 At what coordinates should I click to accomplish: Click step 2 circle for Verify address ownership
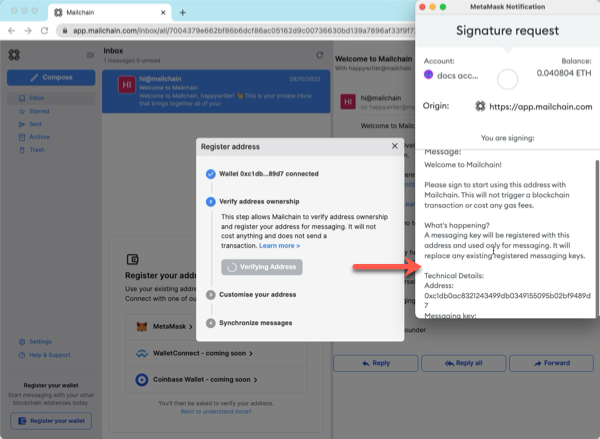(x=210, y=202)
